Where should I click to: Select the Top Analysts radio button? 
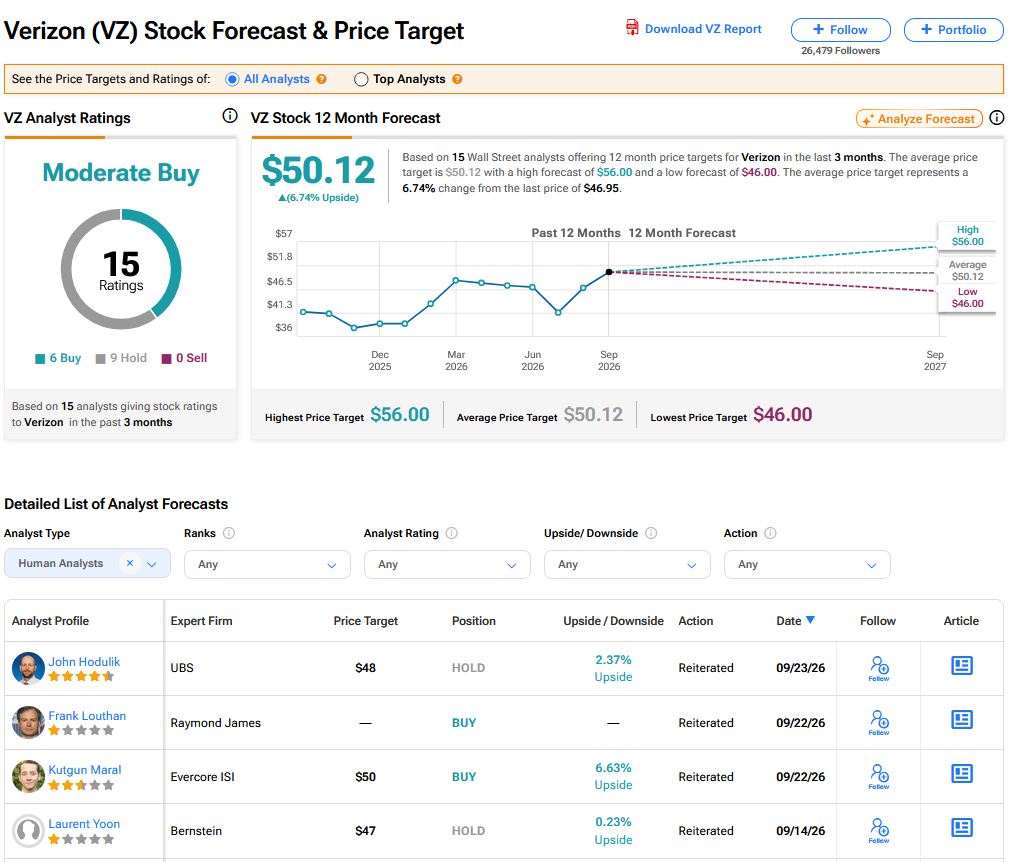[361, 79]
